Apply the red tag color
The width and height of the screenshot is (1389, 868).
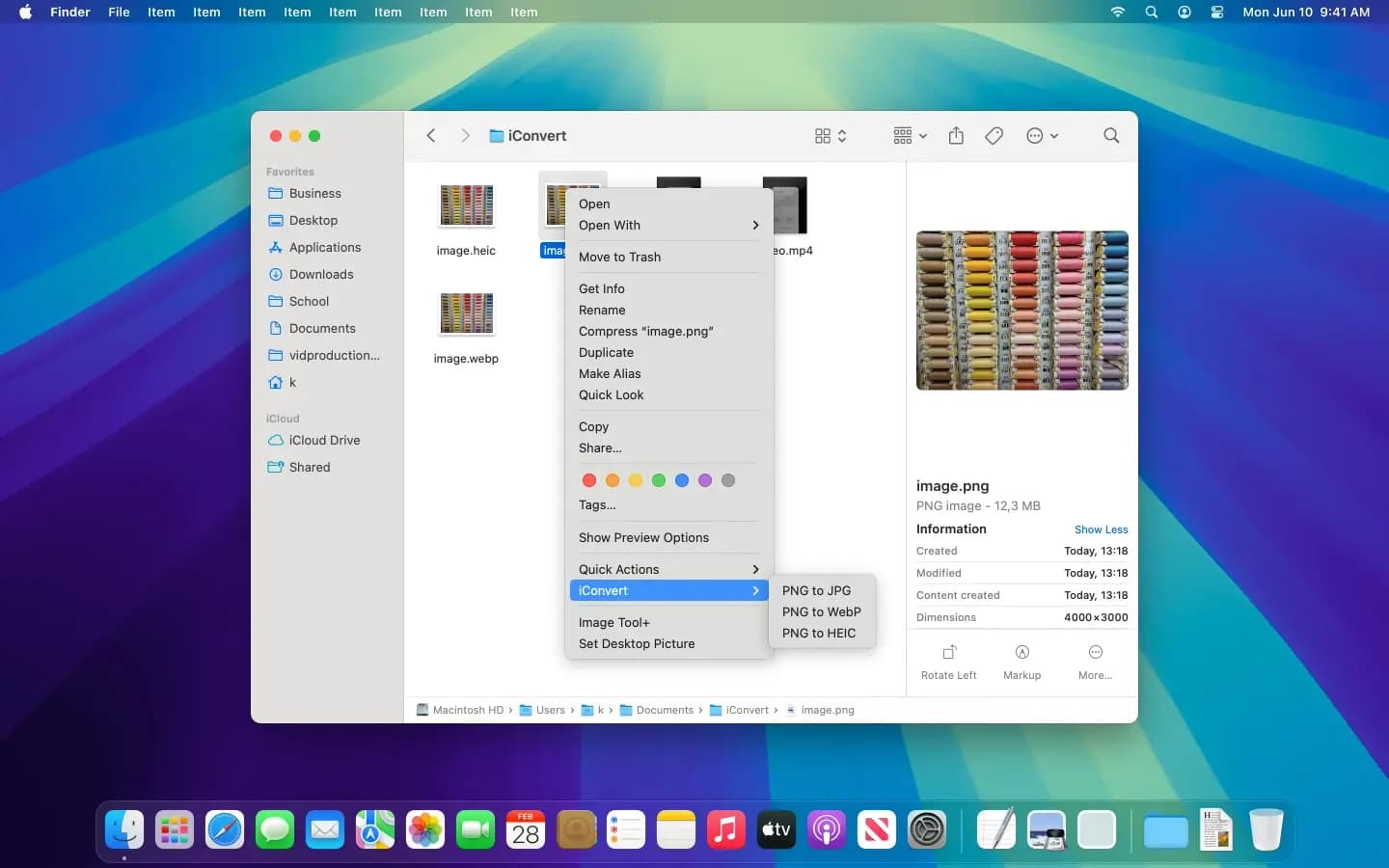click(589, 480)
